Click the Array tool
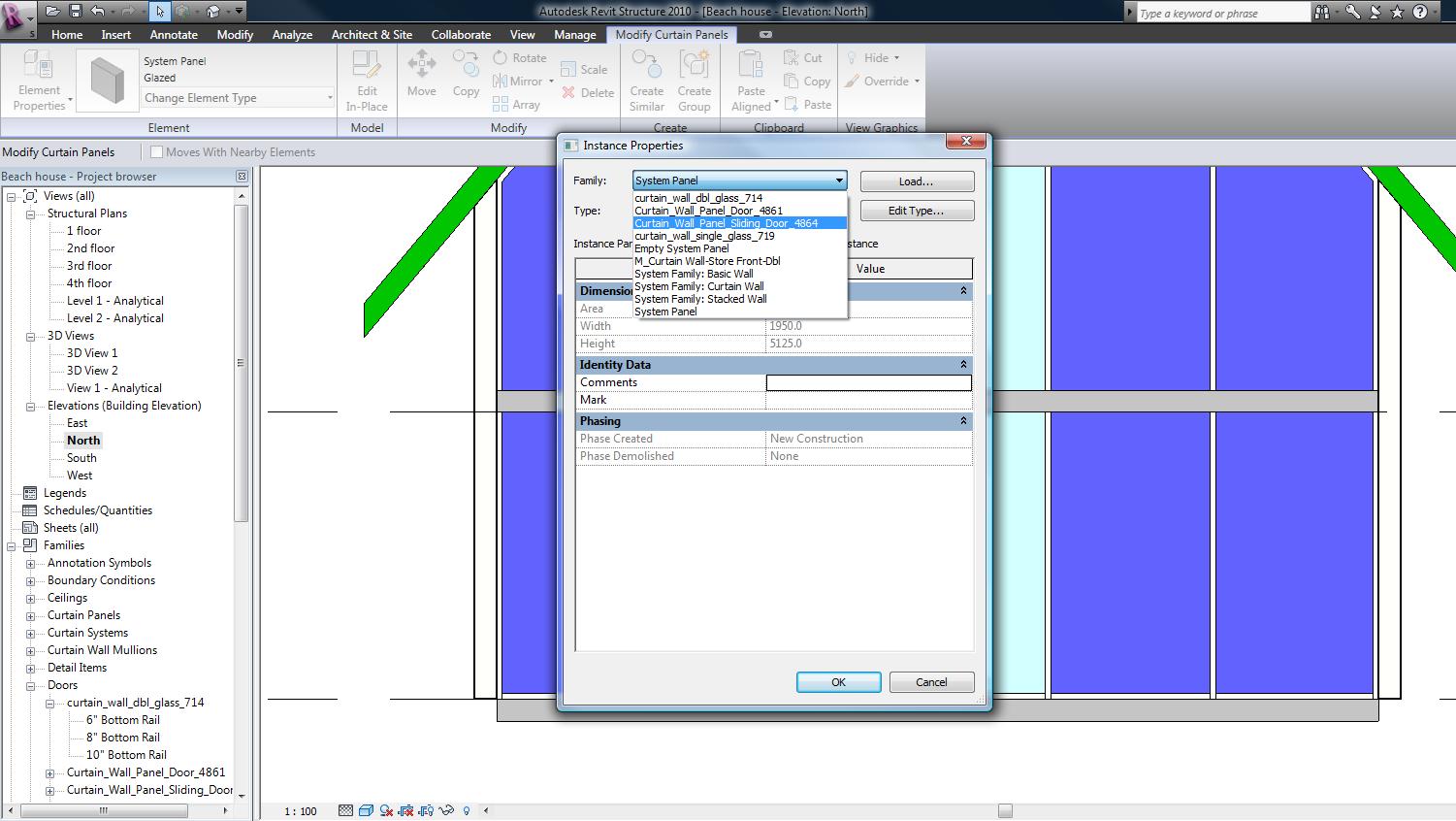This screenshot has height=821, width=1456. [x=516, y=105]
